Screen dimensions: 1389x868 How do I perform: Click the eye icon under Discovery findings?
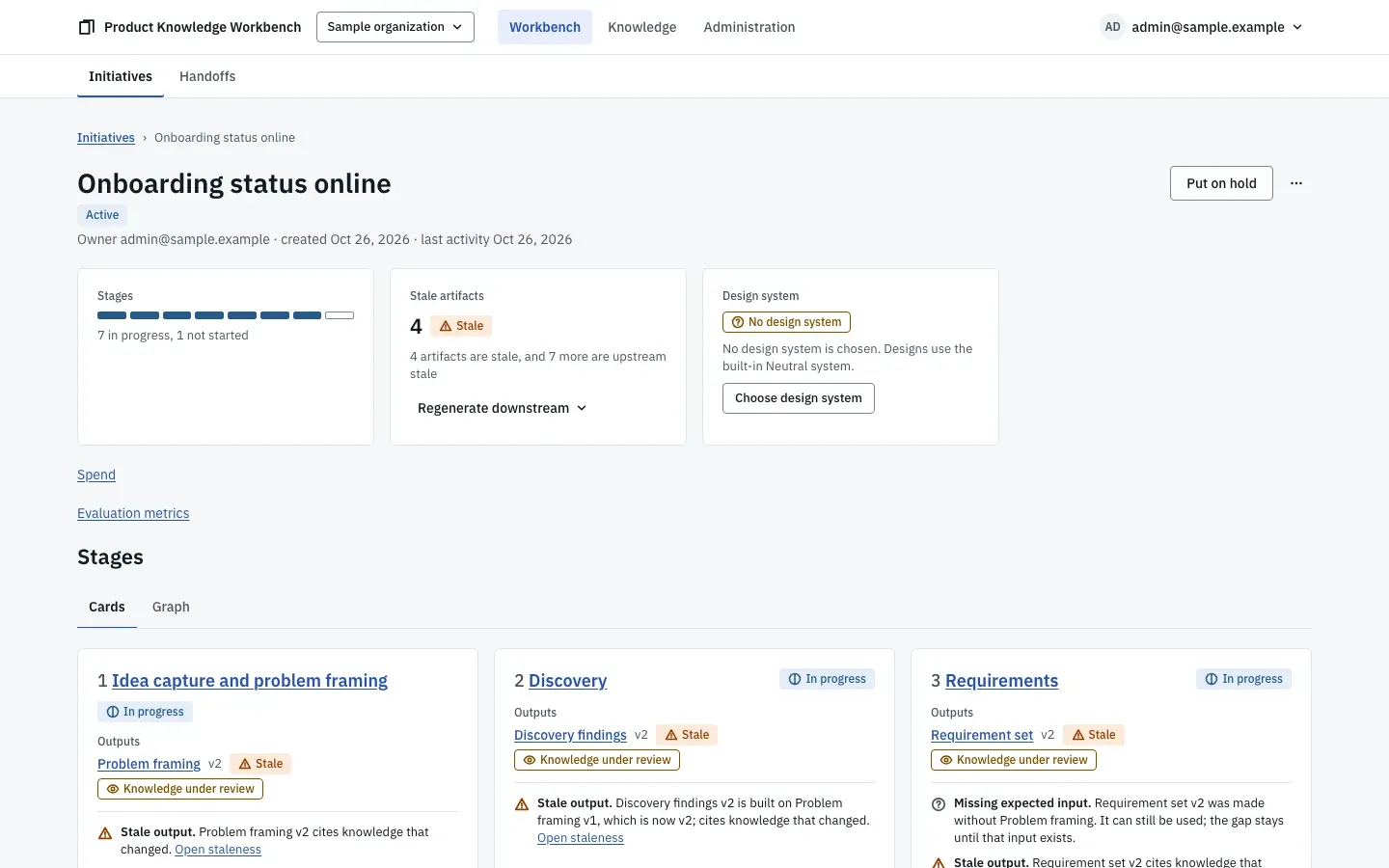click(530, 760)
